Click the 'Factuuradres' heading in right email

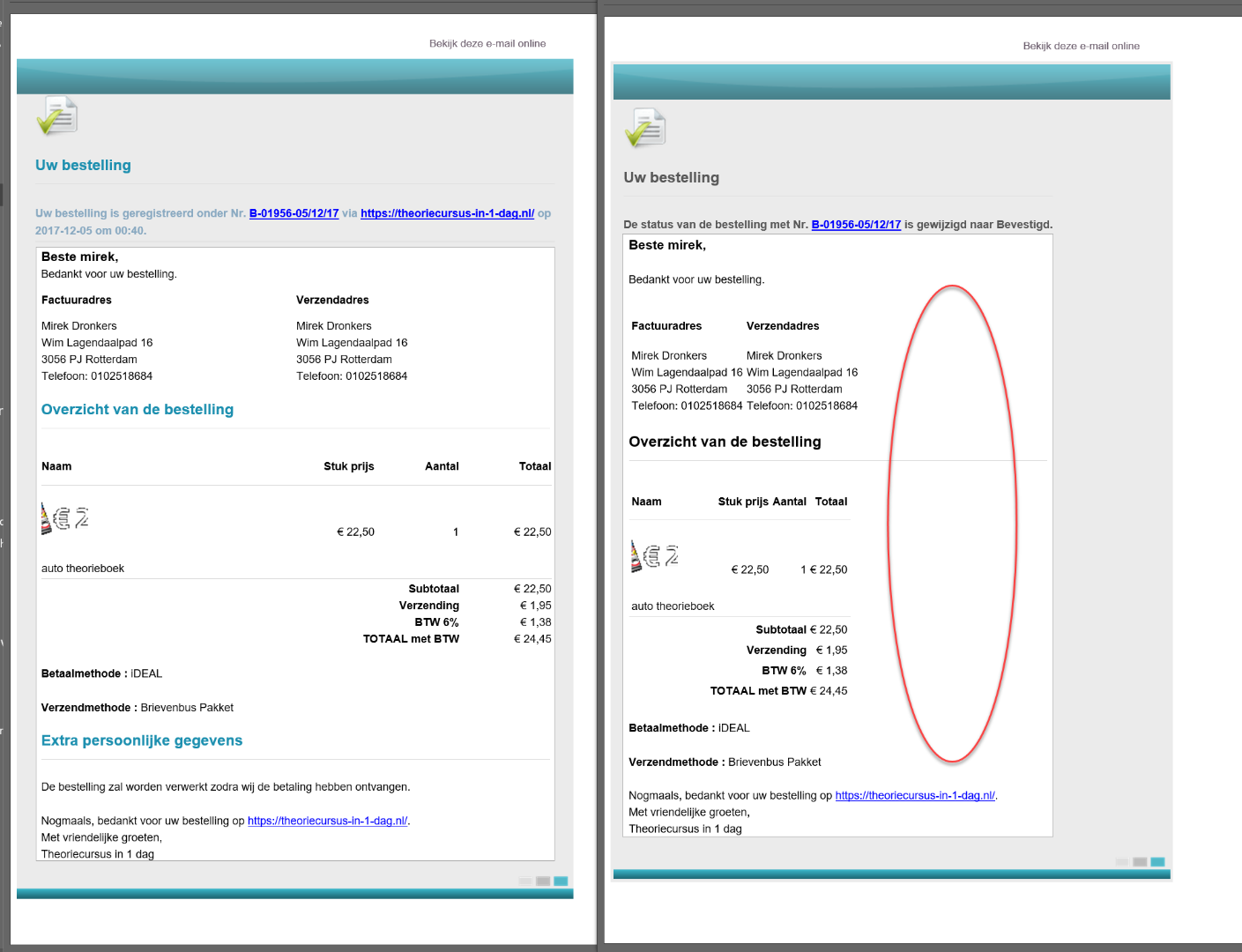(x=666, y=326)
